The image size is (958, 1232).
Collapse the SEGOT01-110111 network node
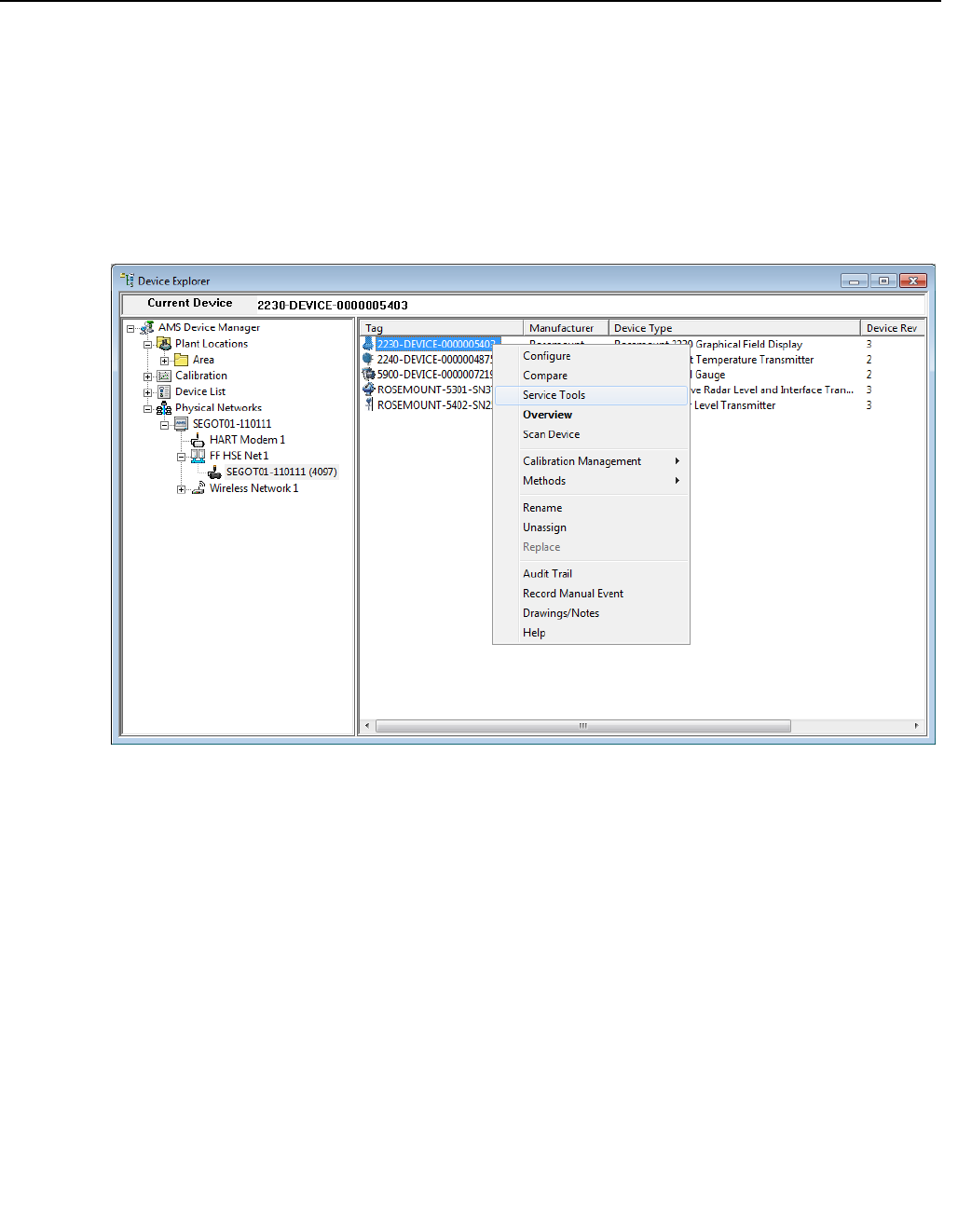(x=164, y=425)
